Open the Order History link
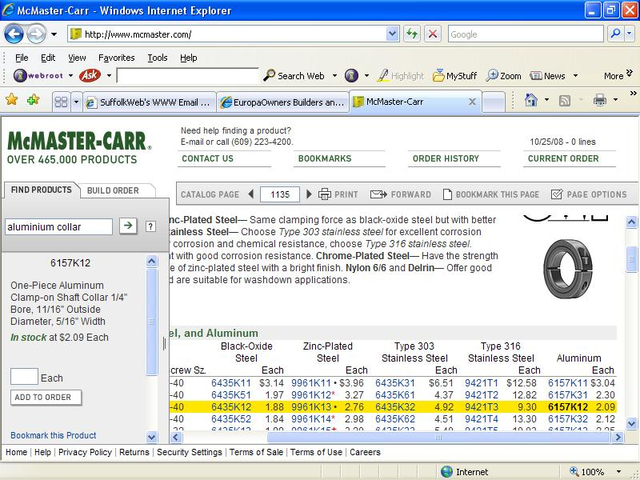Image resolution: width=640 pixels, height=480 pixels. (x=446, y=158)
